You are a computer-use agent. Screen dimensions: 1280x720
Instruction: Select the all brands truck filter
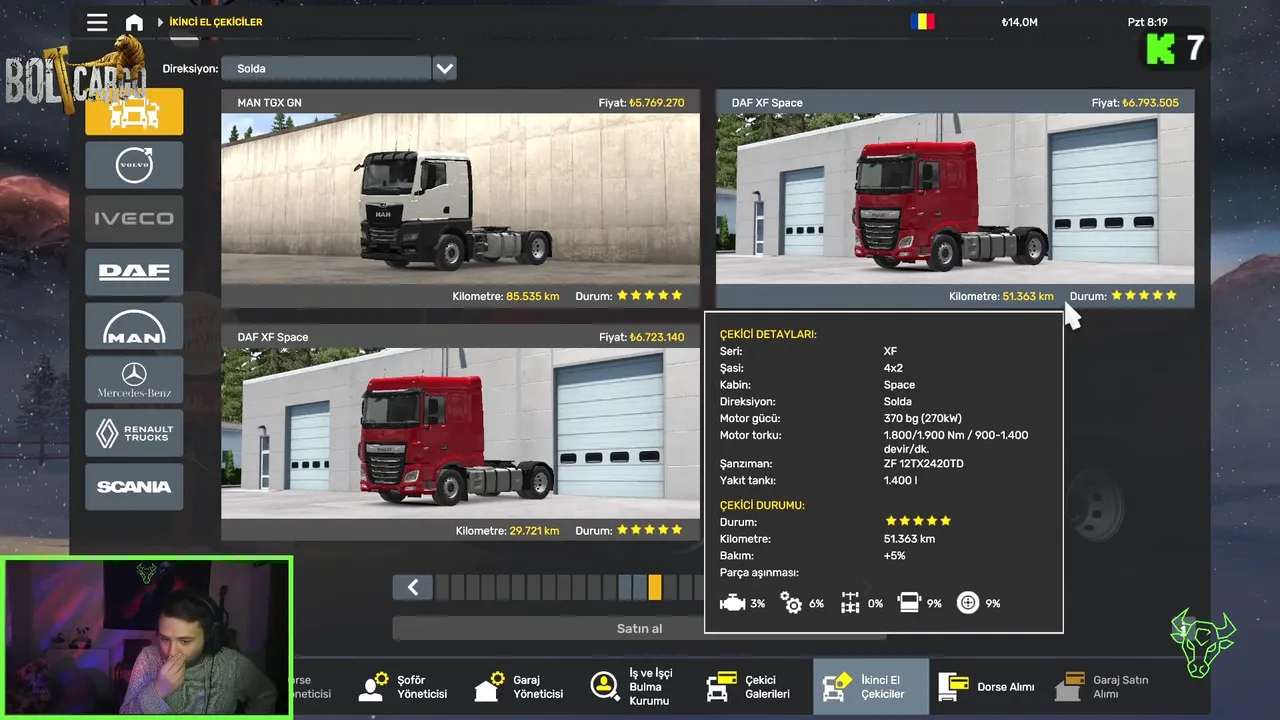click(x=134, y=111)
